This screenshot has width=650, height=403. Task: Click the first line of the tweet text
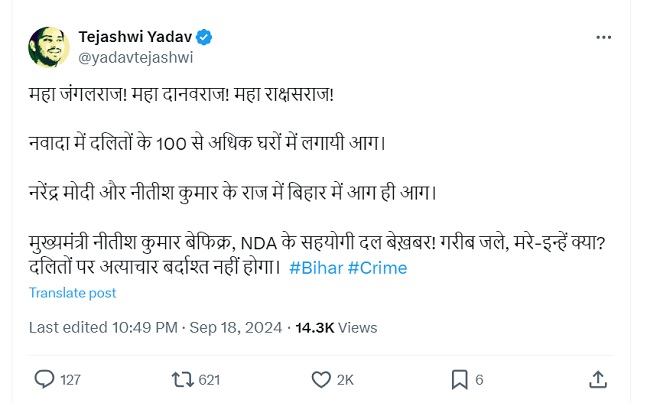pyautogui.click(x=180, y=93)
